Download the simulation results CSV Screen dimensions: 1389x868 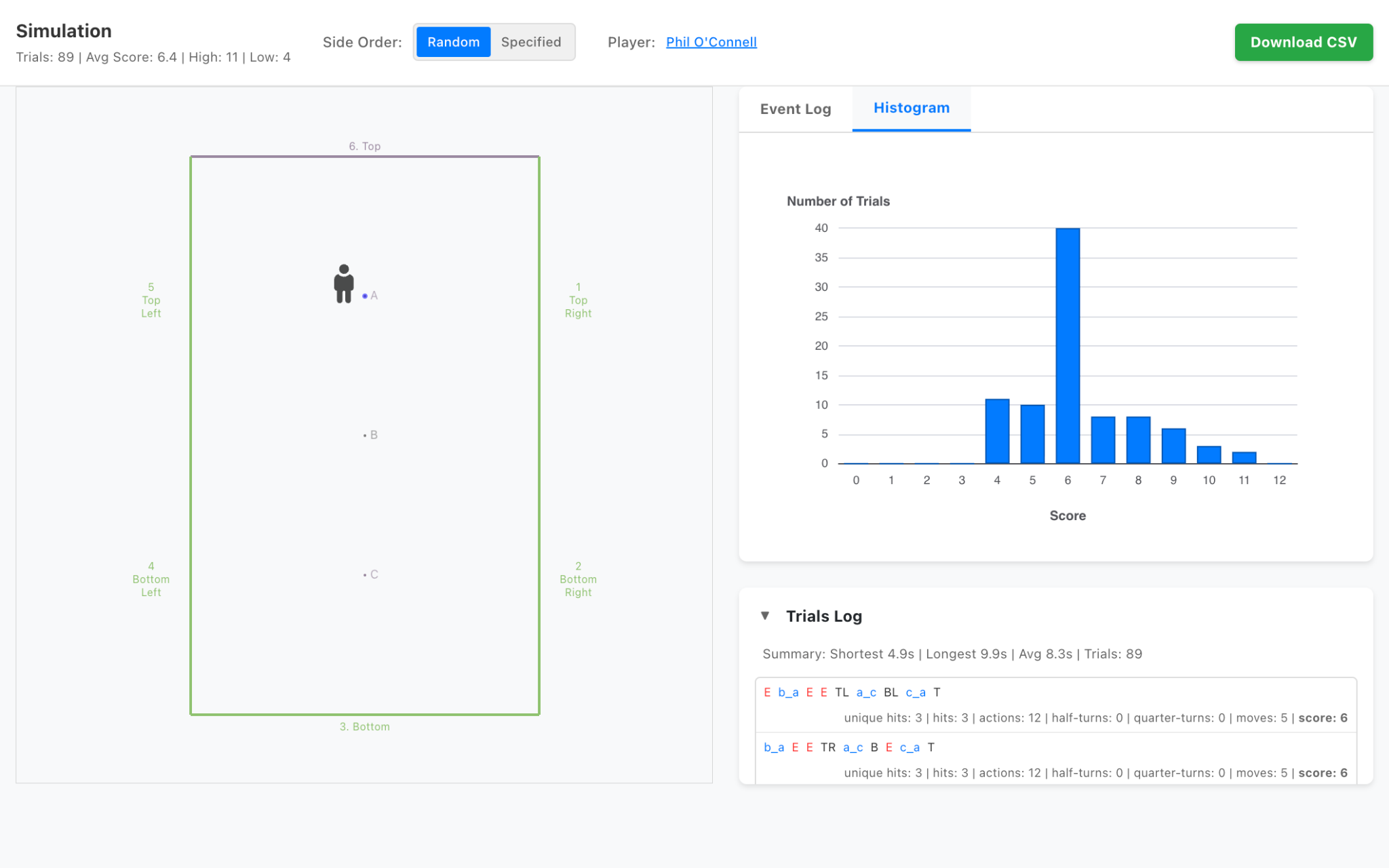coord(1303,41)
